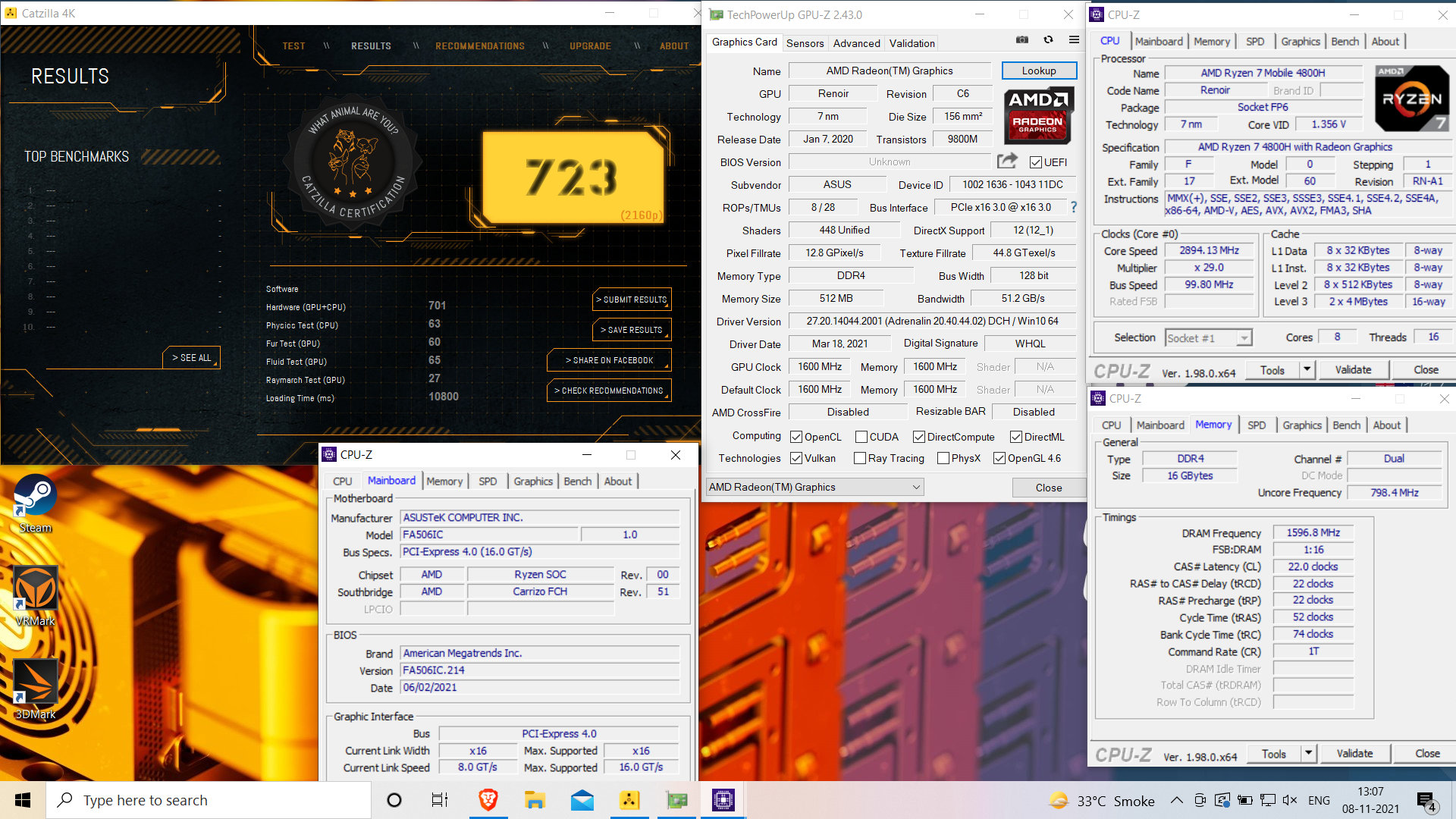1456x819 pixels.
Task: Open the Socket #1 selection dropdown
Action: (x=1208, y=337)
